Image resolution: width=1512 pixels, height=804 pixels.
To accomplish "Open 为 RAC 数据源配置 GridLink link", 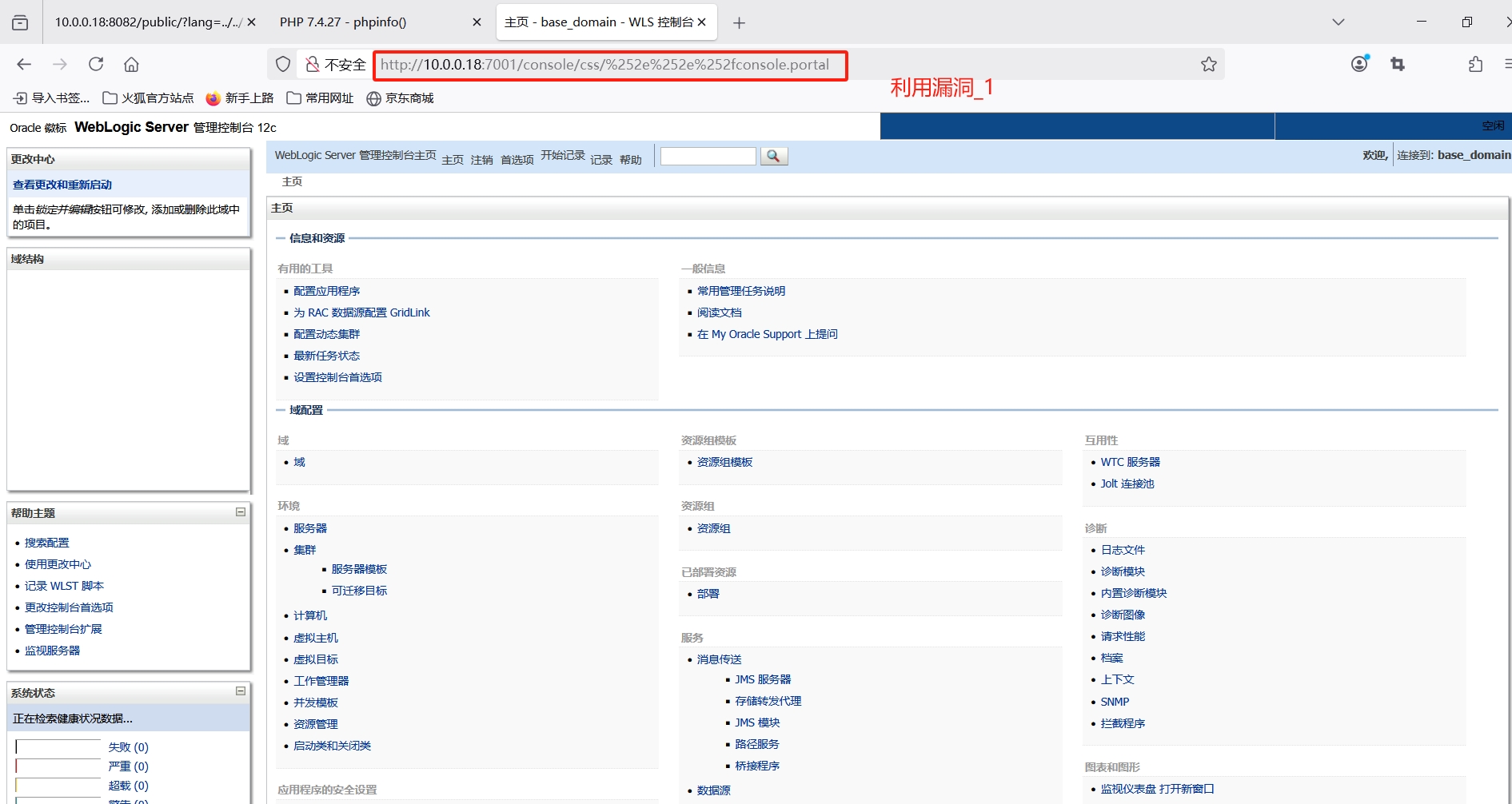I will (361, 312).
